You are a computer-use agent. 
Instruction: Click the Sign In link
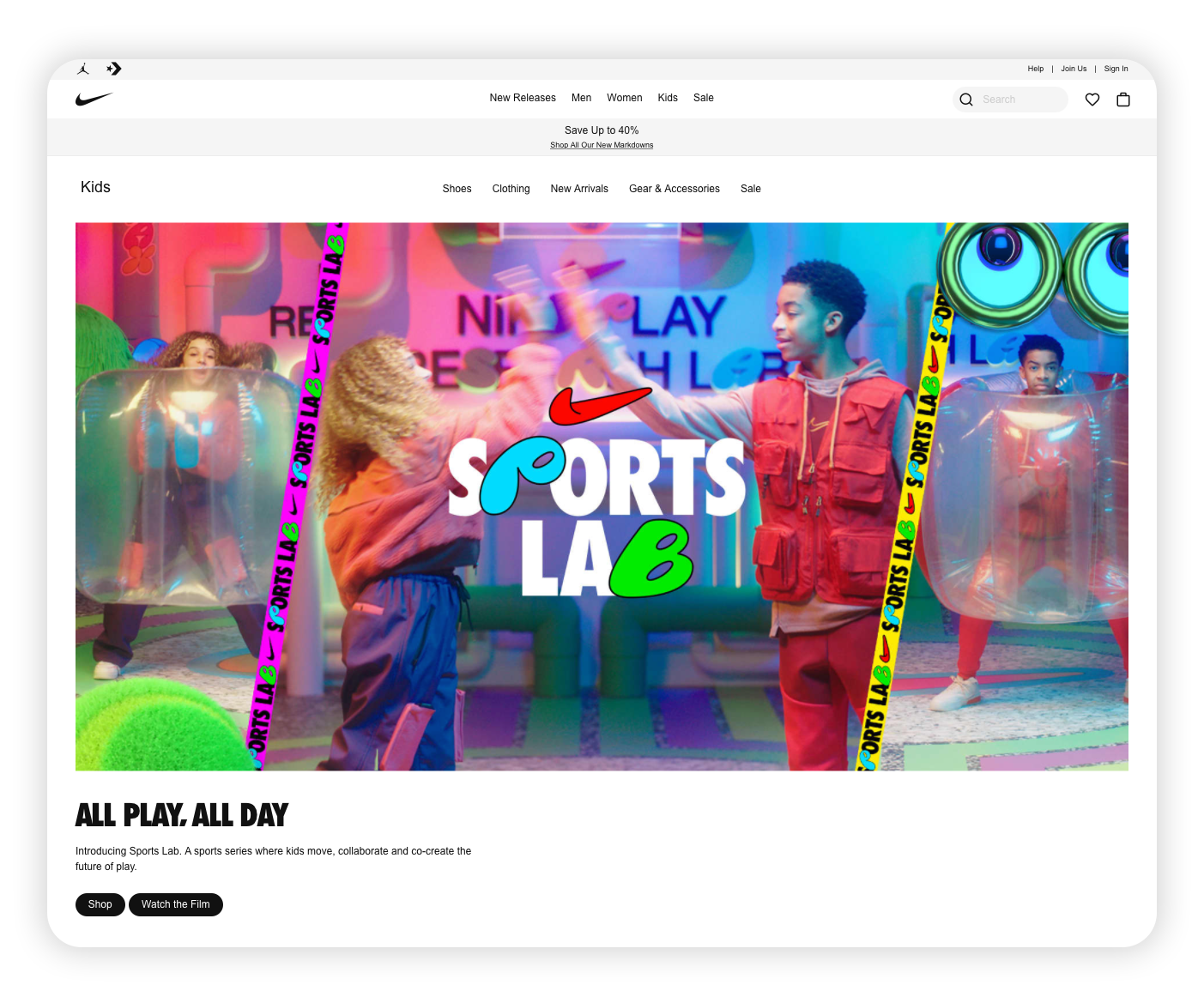[x=1116, y=69]
